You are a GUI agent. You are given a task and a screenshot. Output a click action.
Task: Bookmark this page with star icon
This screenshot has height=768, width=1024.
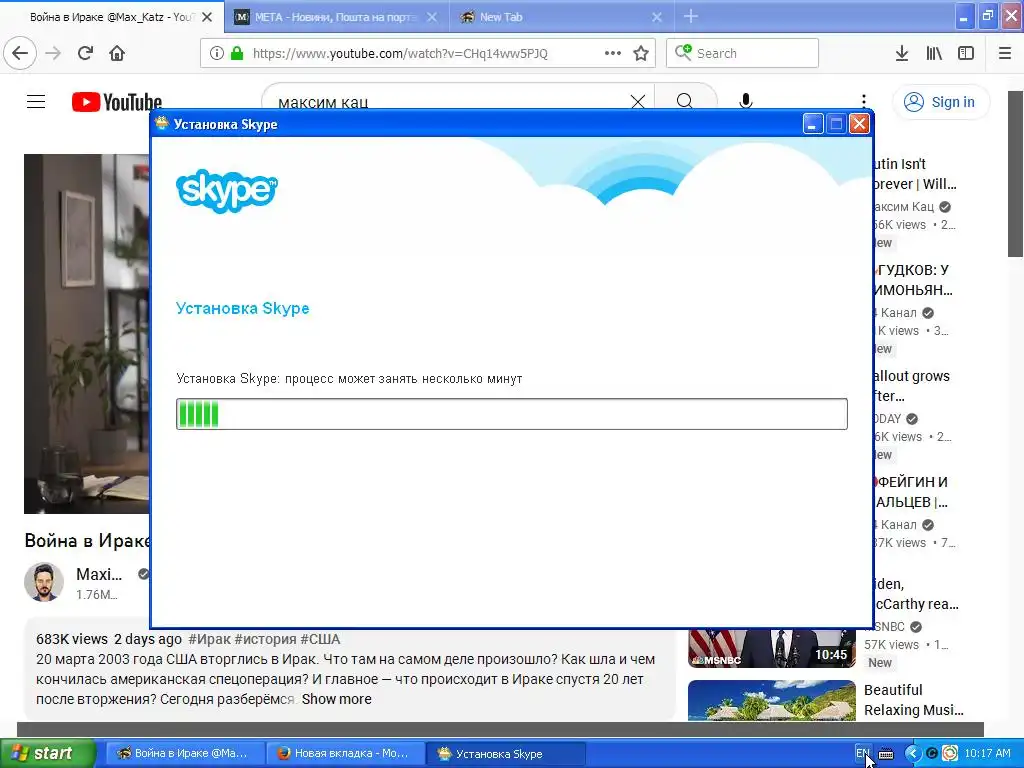point(641,53)
